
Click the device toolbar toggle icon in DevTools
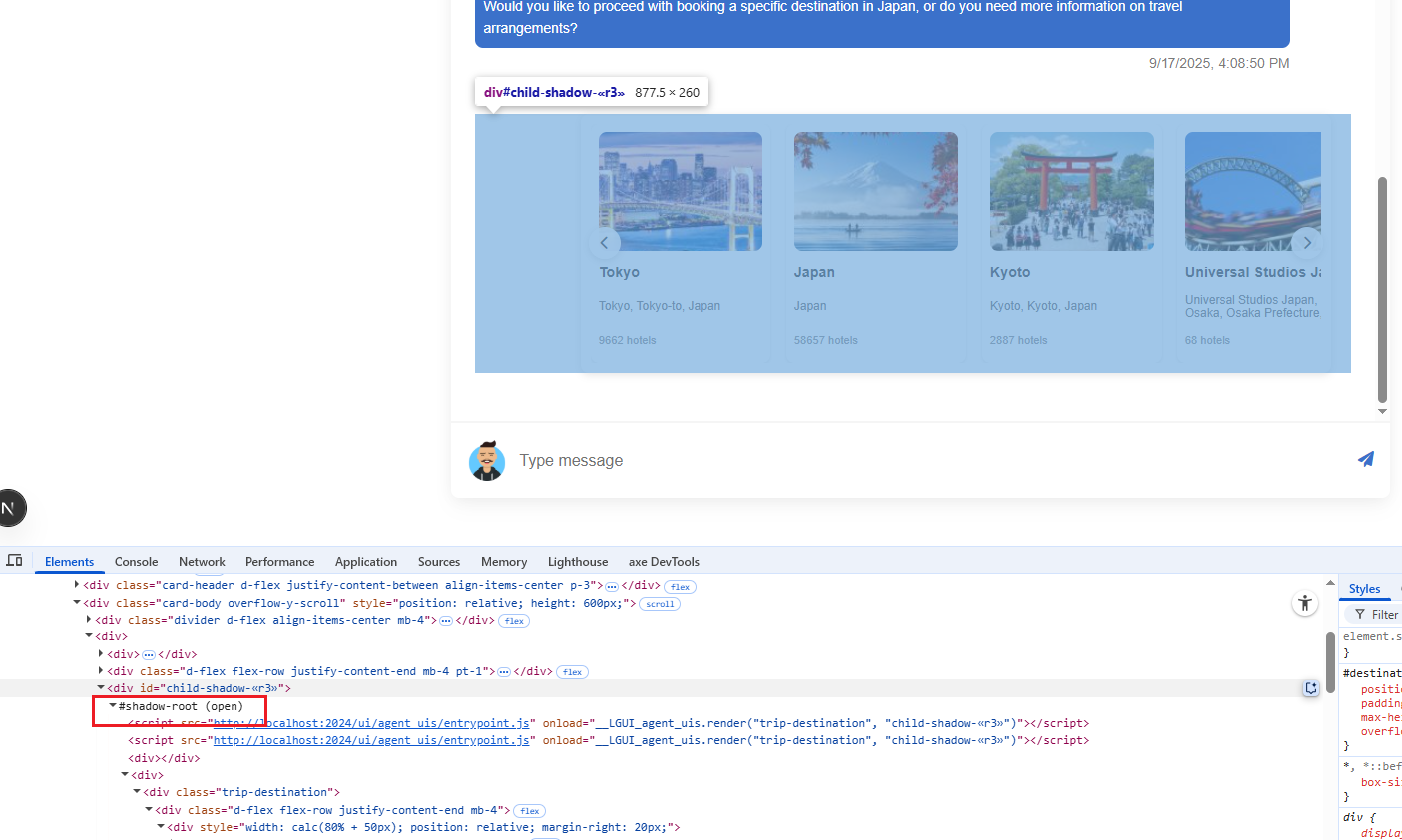pyautogui.click(x=14, y=561)
